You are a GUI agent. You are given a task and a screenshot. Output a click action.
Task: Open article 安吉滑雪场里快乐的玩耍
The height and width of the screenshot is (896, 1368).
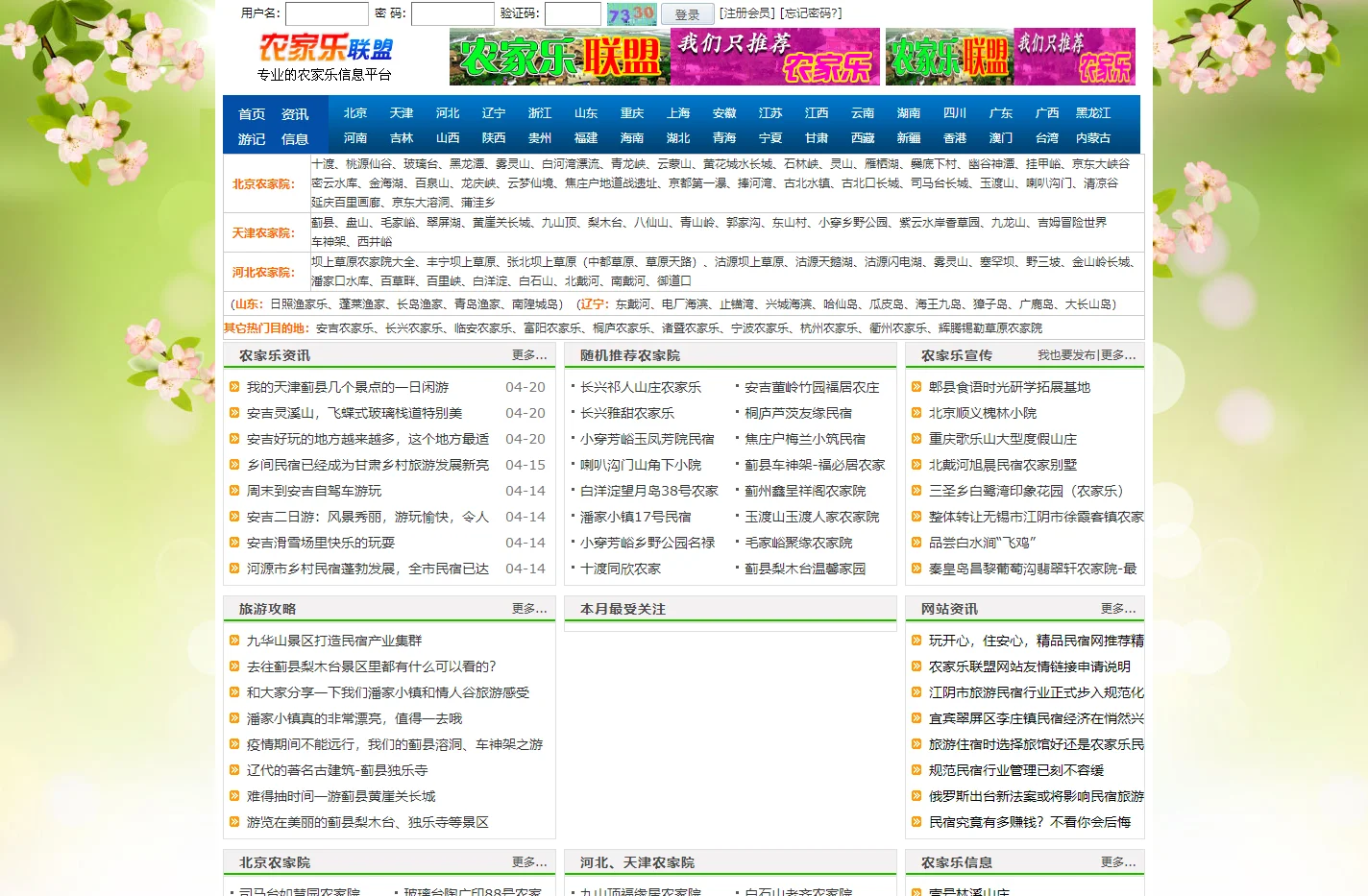coord(321,543)
